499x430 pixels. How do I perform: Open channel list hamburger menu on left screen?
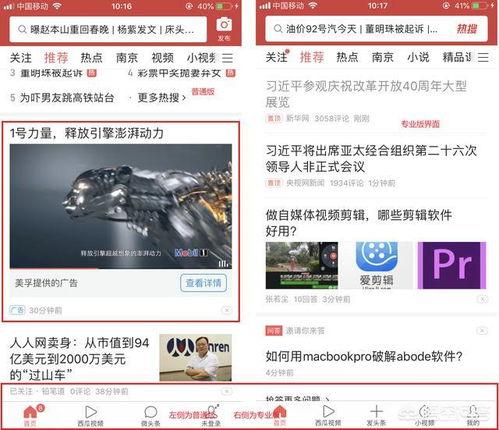[x=227, y=58]
